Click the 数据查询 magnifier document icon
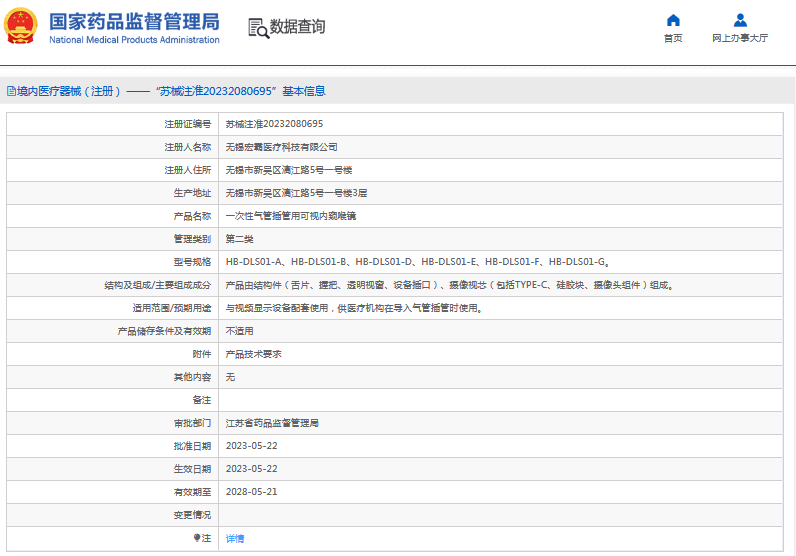 coord(258,28)
